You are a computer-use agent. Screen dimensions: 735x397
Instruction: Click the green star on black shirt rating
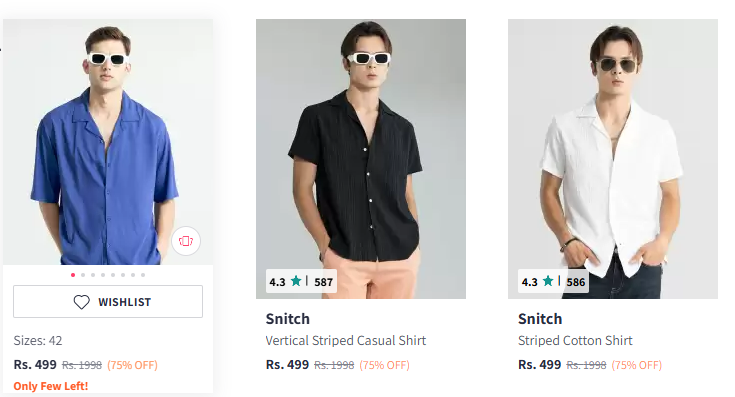point(296,281)
